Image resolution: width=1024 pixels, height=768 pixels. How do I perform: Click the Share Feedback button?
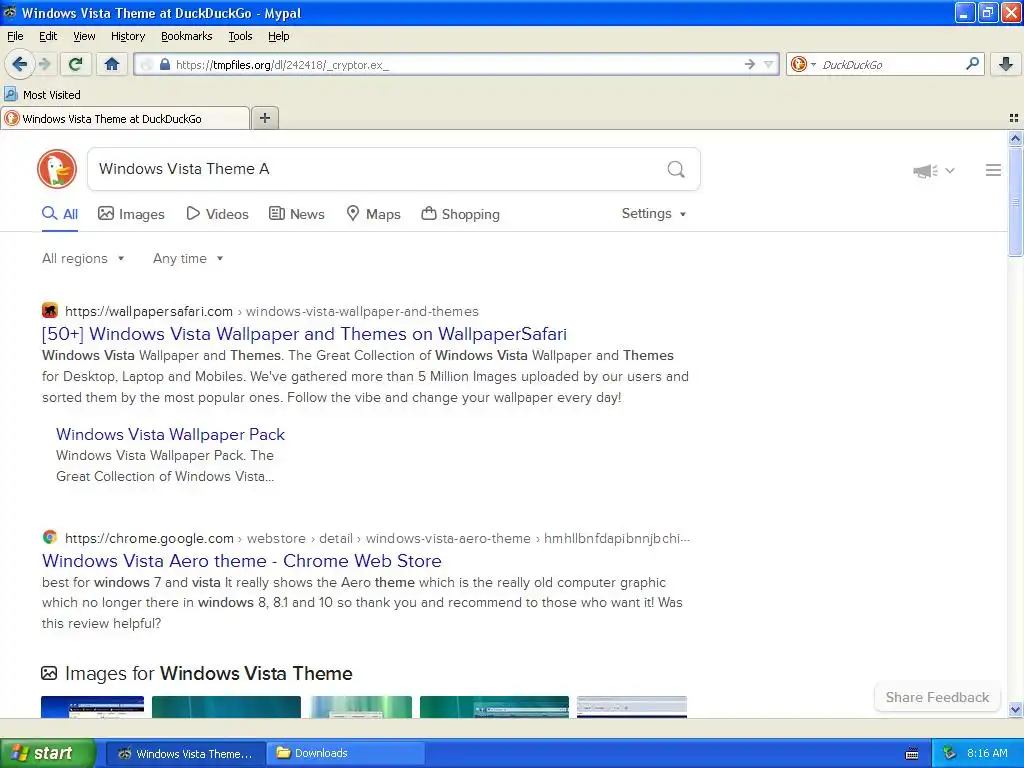coord(937,697)
